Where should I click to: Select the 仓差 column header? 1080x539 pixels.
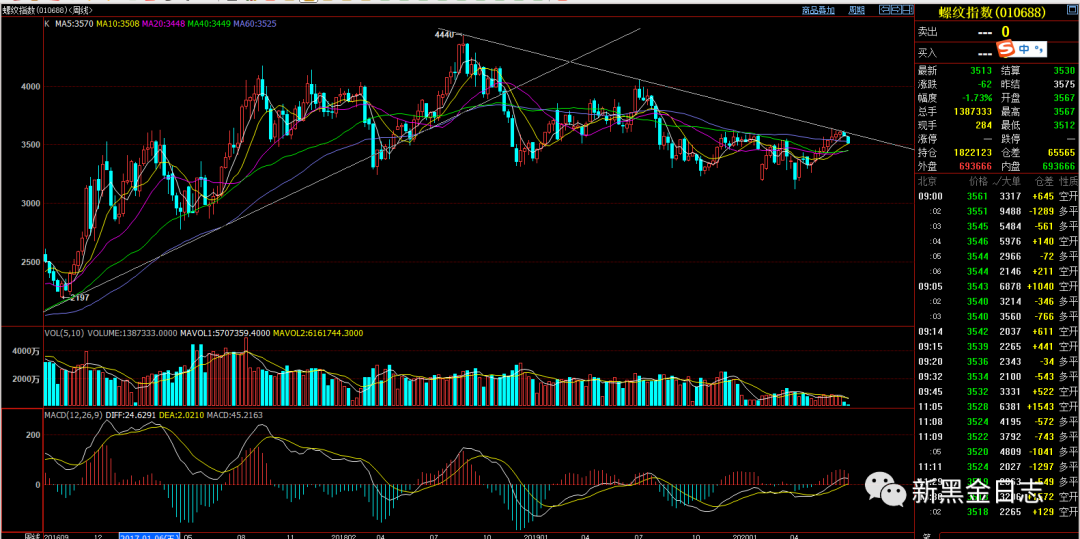[1046, 181]
